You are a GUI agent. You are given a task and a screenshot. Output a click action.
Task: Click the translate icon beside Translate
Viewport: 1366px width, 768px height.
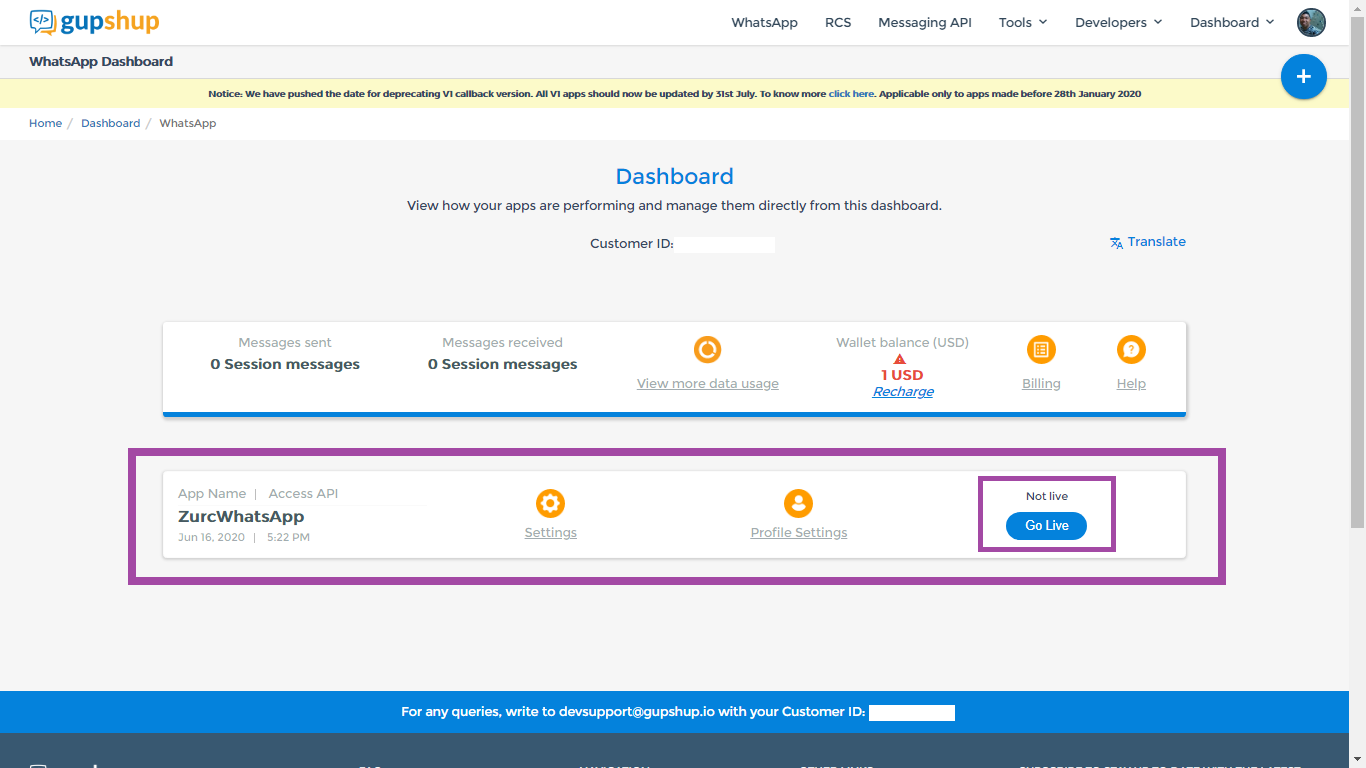pyautogui.click(x=1116, y=242)
